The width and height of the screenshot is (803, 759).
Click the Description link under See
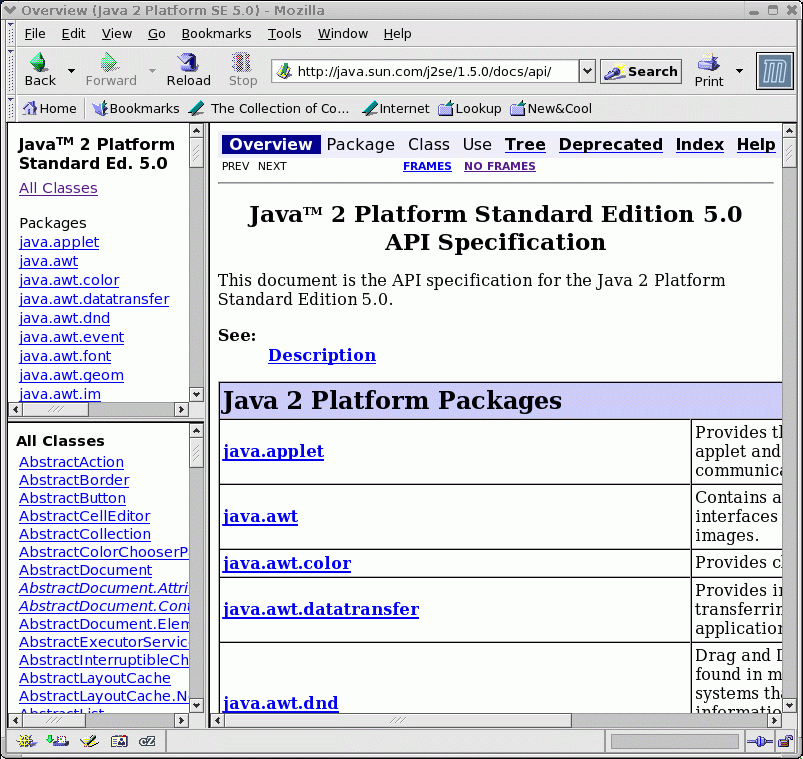pyautogui.click(x=322, y=355)
